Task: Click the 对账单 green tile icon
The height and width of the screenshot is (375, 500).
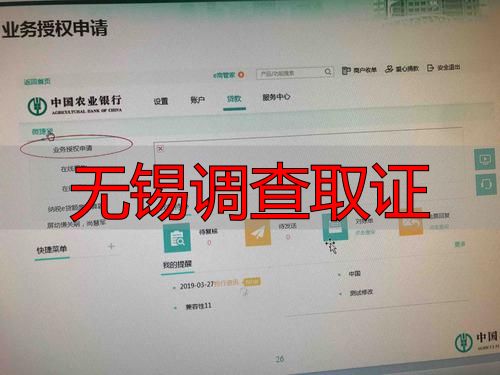Action: (x=335, y=227)
